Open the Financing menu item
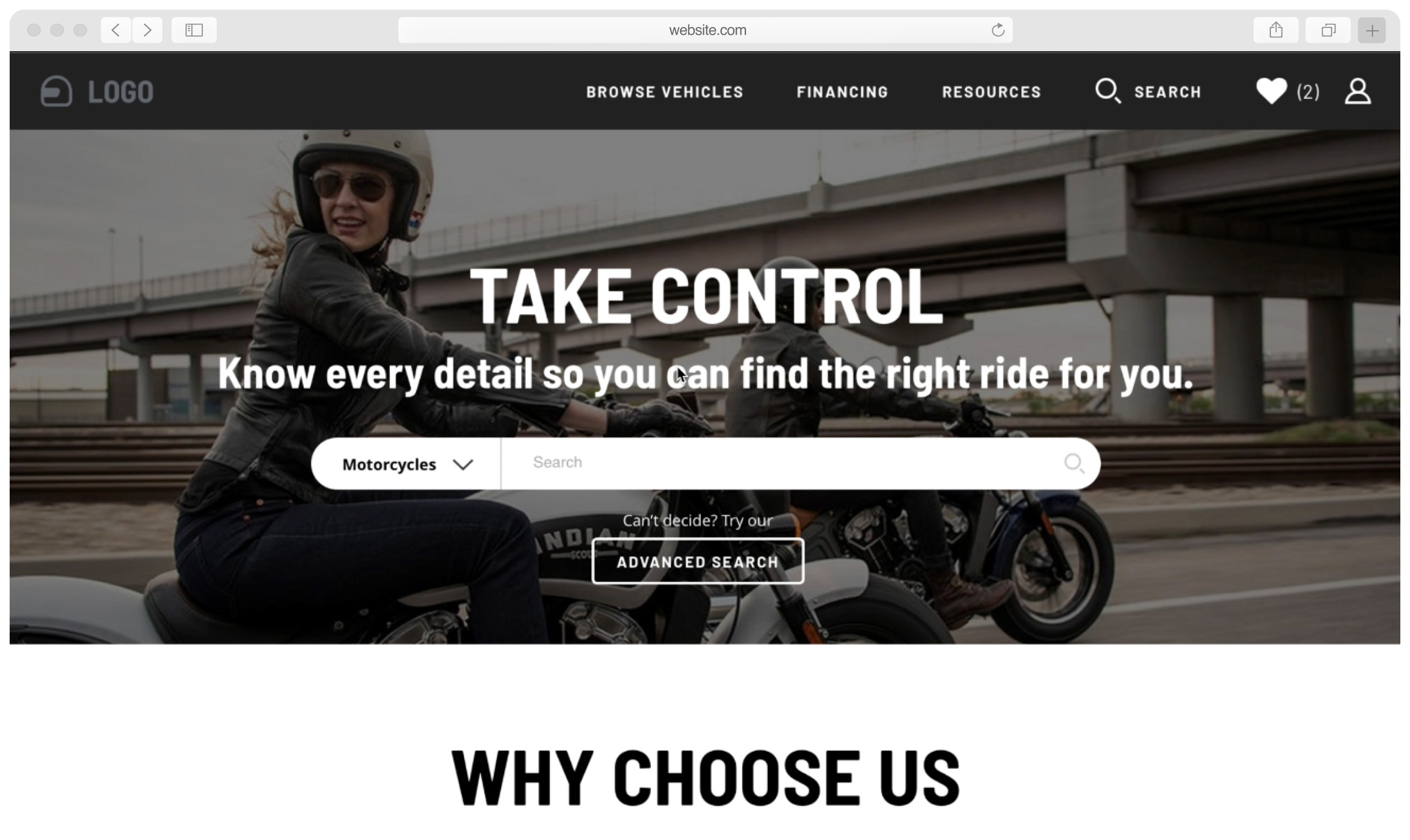The width and height of the screenshot is (1410, 840). tap(842, 92)
